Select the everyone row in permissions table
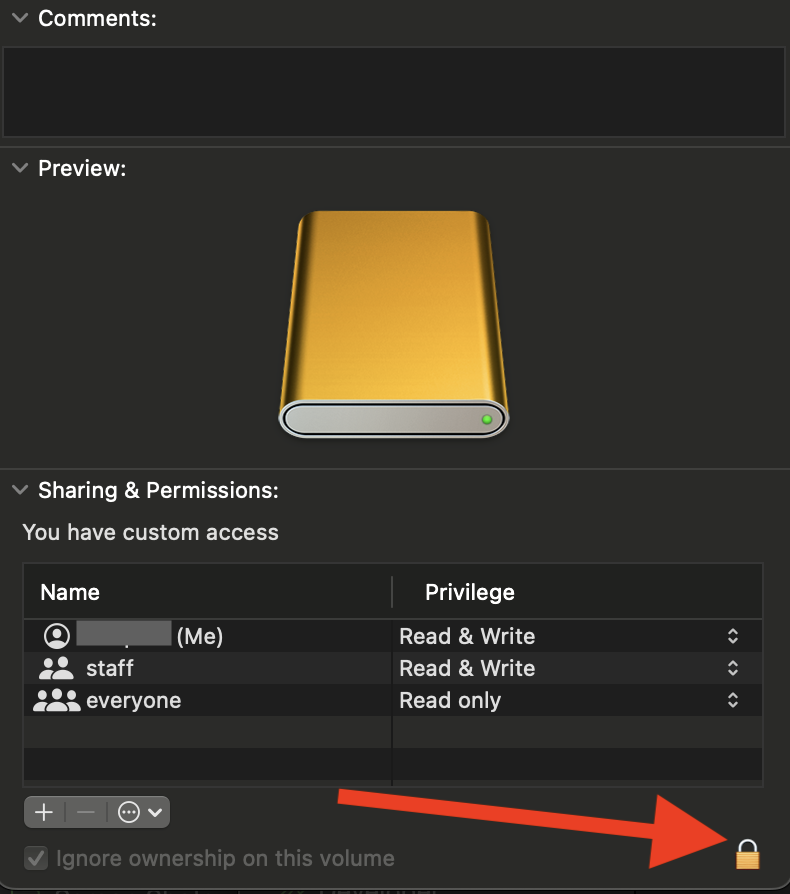 coord(250,700)
